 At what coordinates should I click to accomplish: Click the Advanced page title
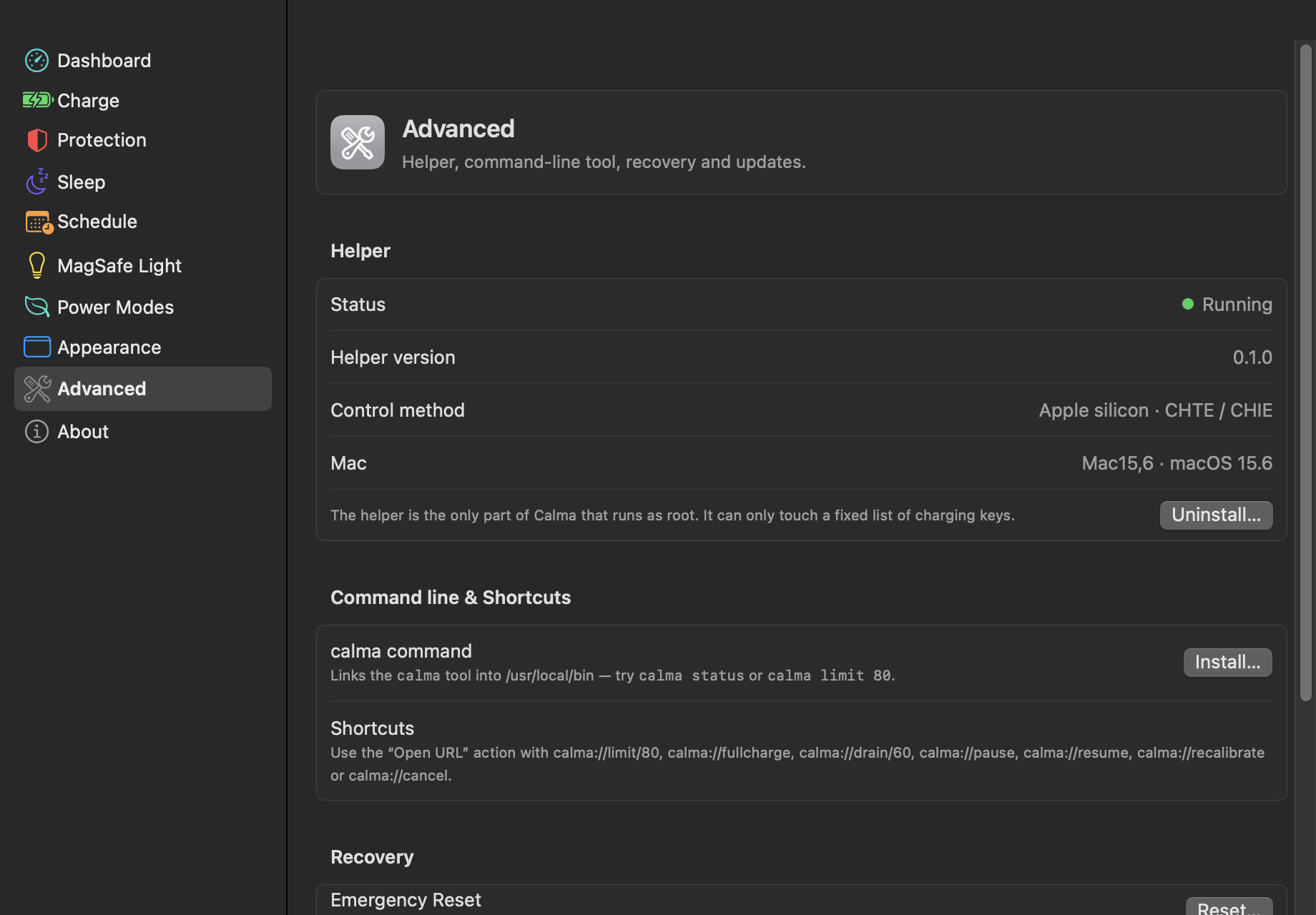[x=458, y=129]
